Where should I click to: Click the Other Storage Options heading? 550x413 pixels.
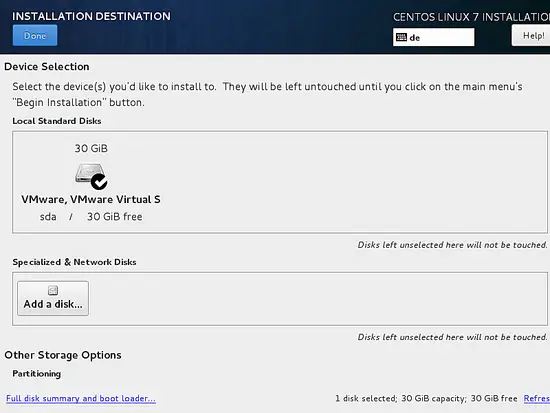(63, 355)
